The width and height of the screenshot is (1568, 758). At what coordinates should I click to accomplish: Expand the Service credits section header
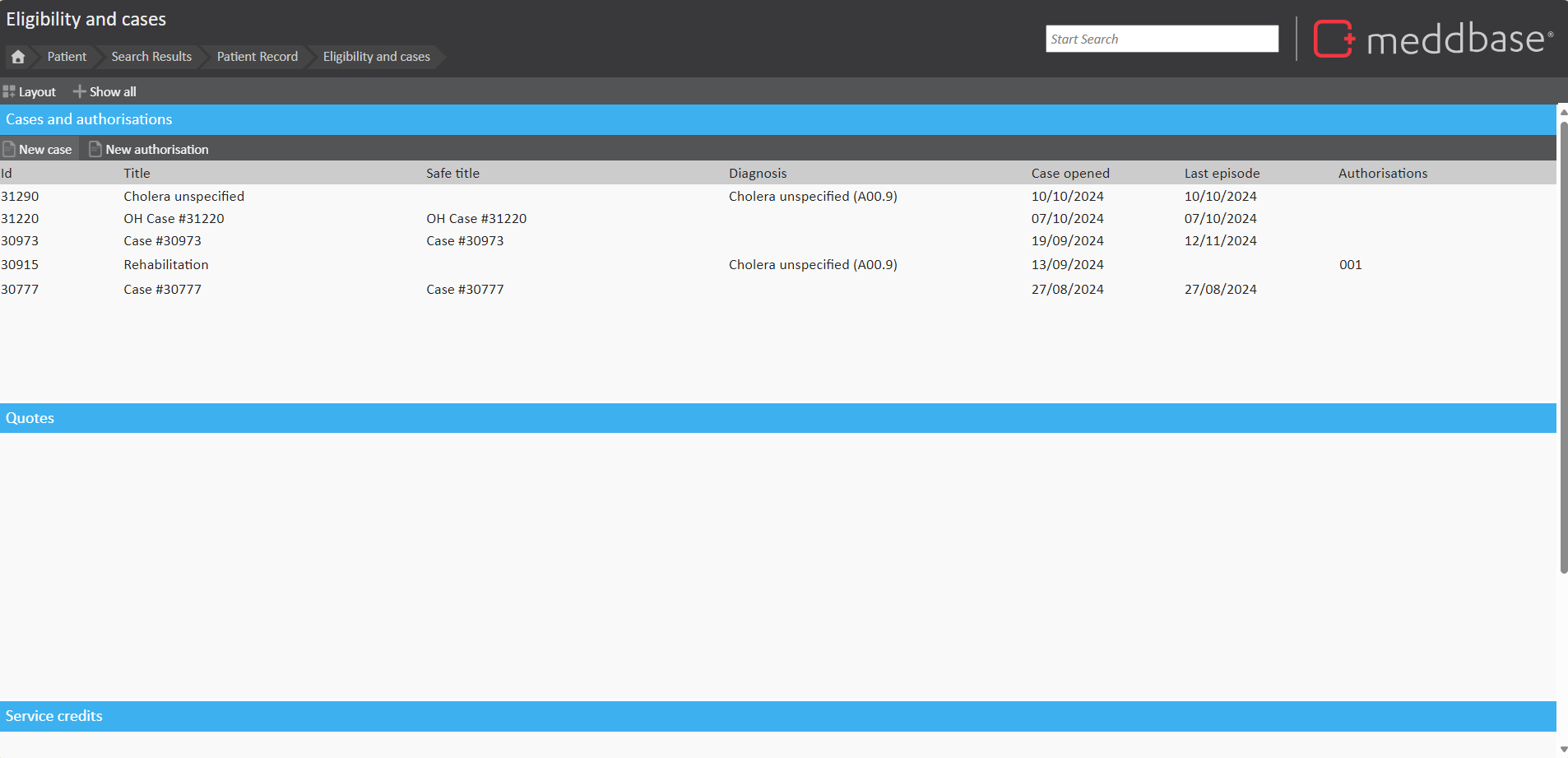pyautogui.click(x=54, y=716)
